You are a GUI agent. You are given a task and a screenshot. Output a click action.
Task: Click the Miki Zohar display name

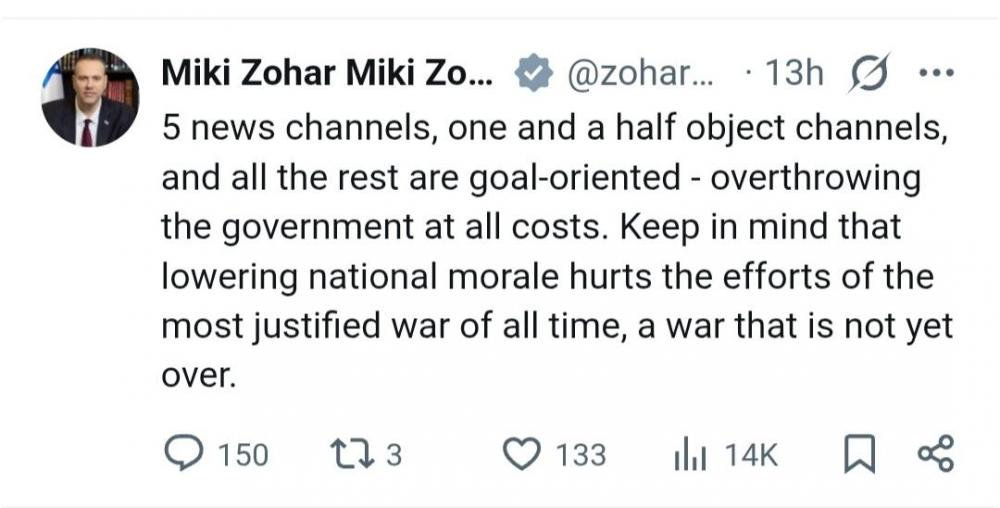click(326, 73)
